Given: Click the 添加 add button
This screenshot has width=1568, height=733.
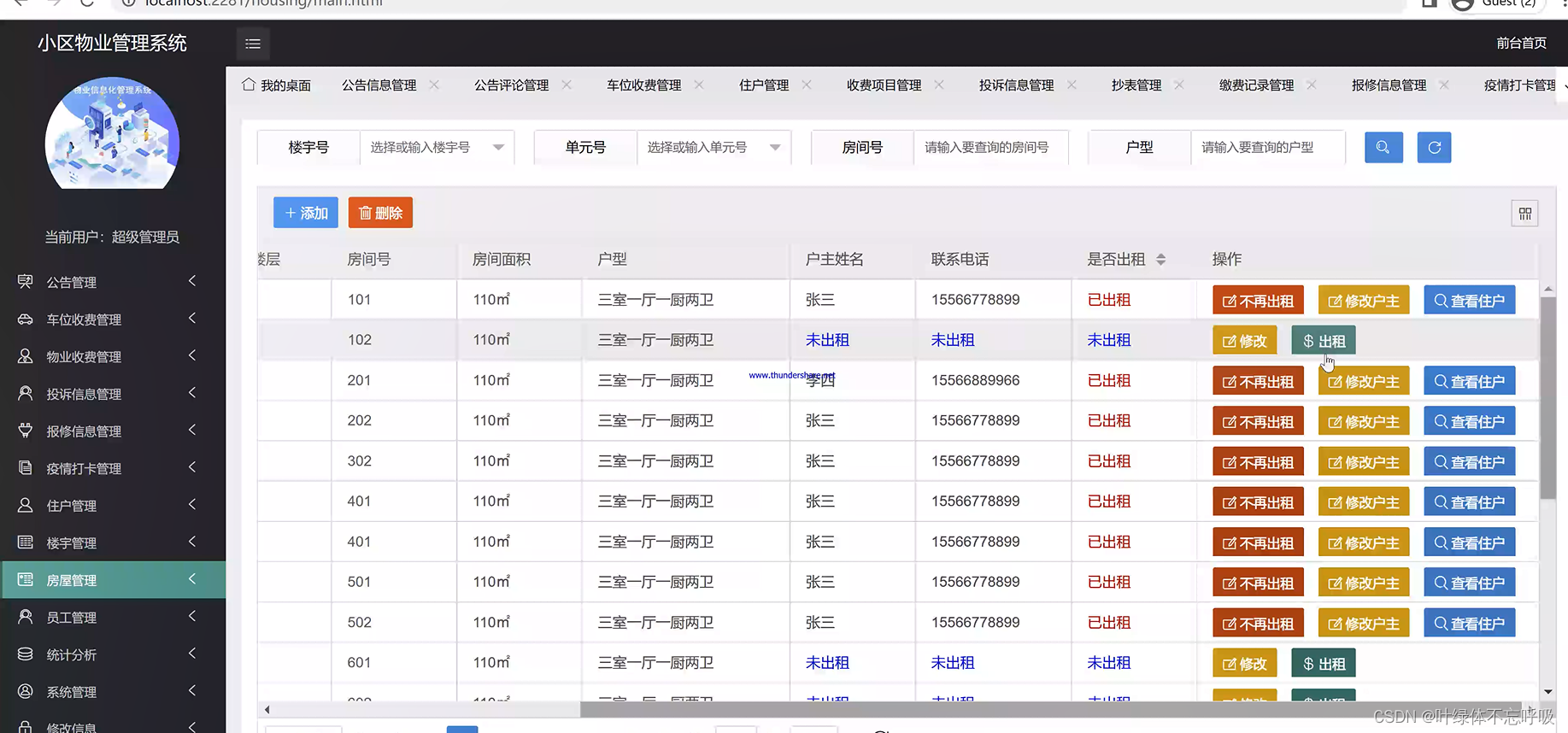Looking at the screenshot, I should pyautogui.click(x=306, y=213).
